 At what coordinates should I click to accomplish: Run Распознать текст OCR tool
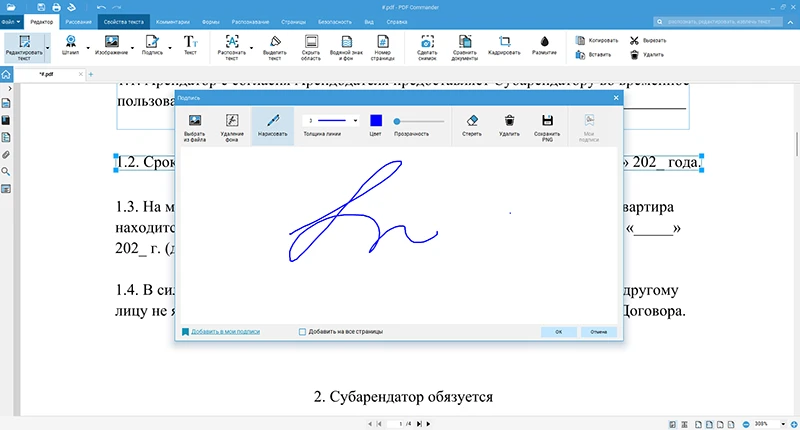pos(232,47)
